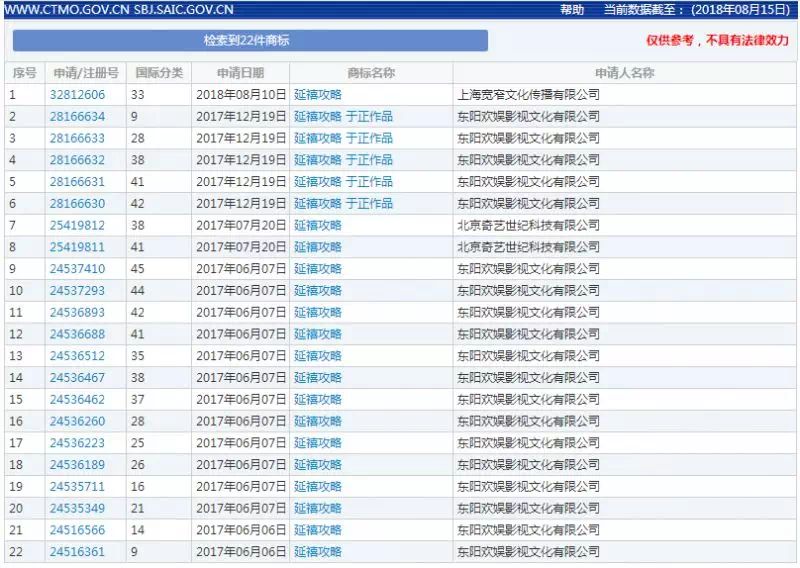Open registration number 25419811

pyautogui.click(x=77, y=247)
